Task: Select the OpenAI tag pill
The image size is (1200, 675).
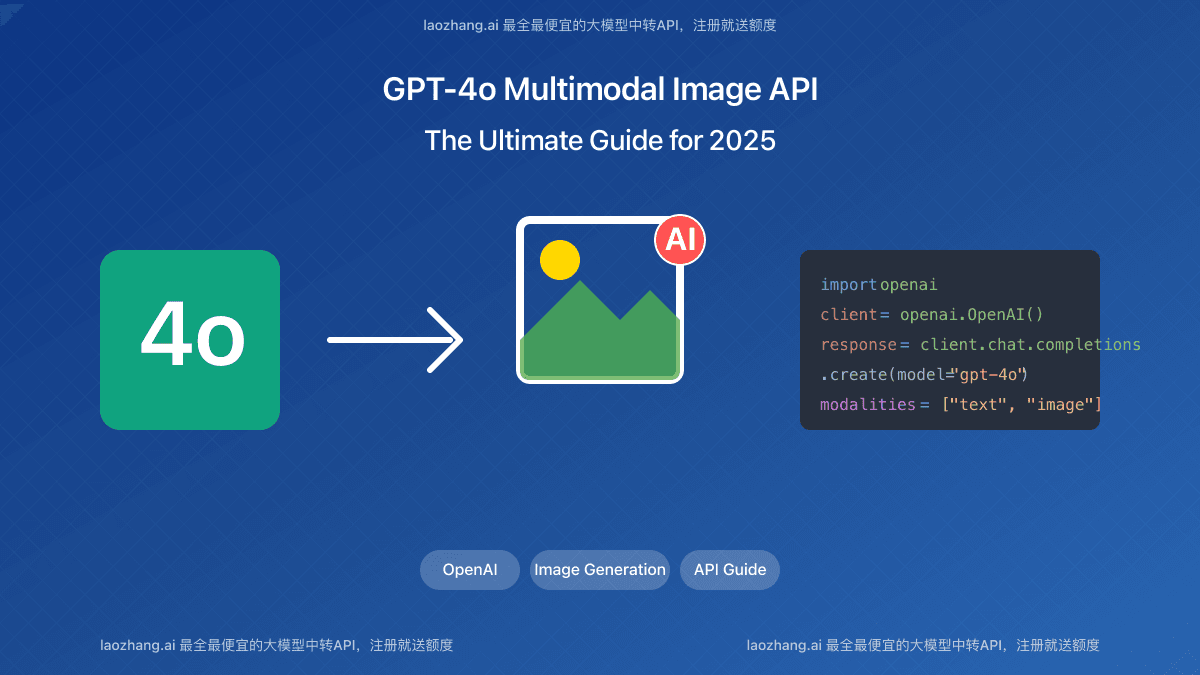Action: [x=470, y=570]
